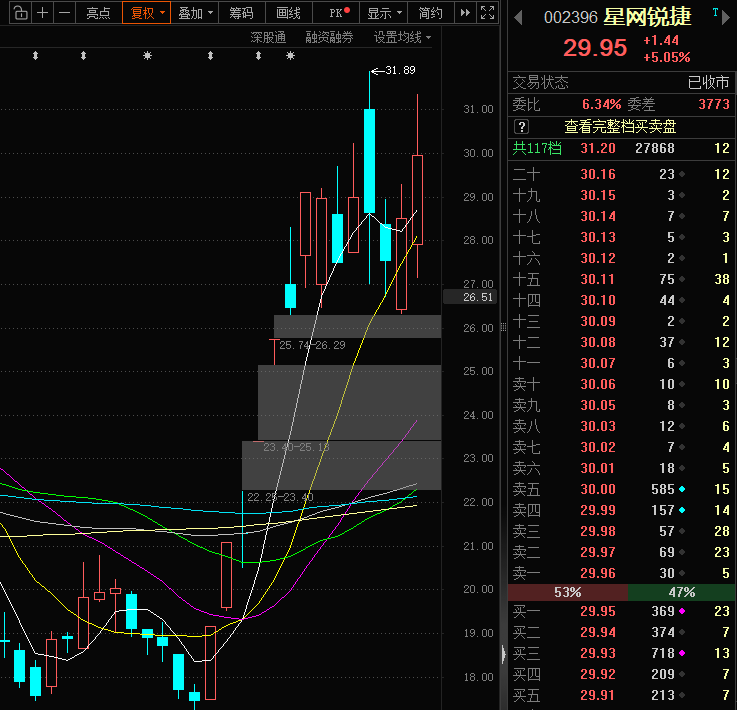Collapse side panel with left-edge arrow handle
Screen dimensions: 737x710
[x=503, y=654]
